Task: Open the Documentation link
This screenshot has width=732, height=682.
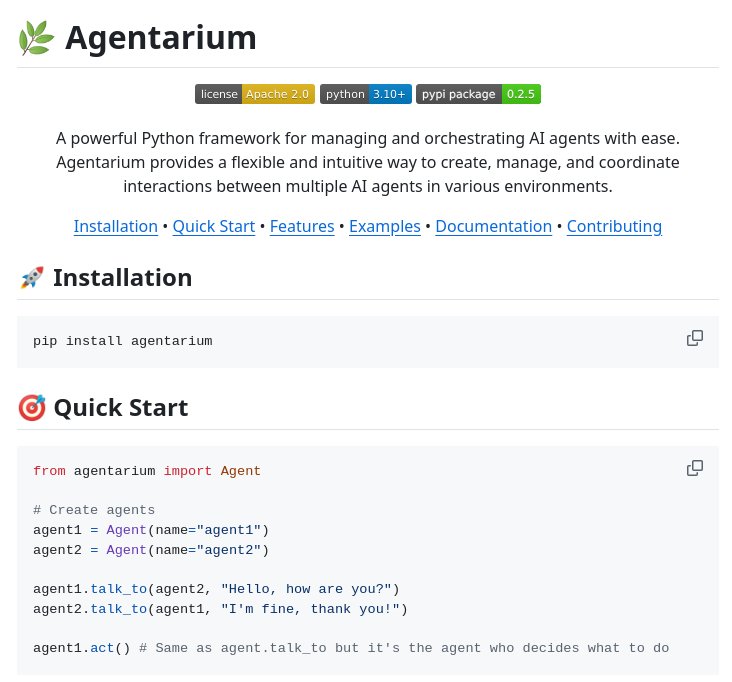Action: click(x=493, y=226)
